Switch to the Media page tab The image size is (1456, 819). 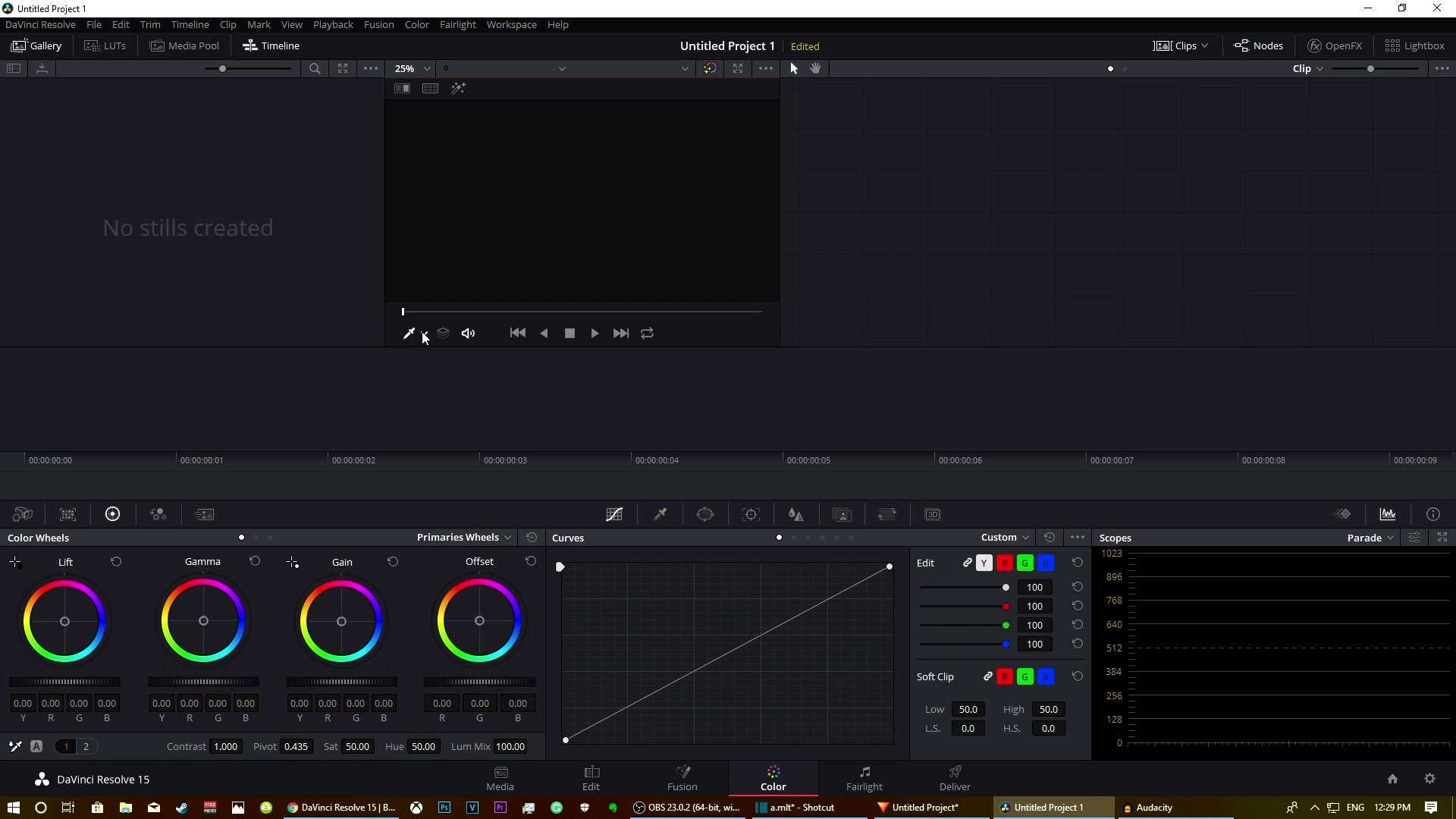point(500,779)
